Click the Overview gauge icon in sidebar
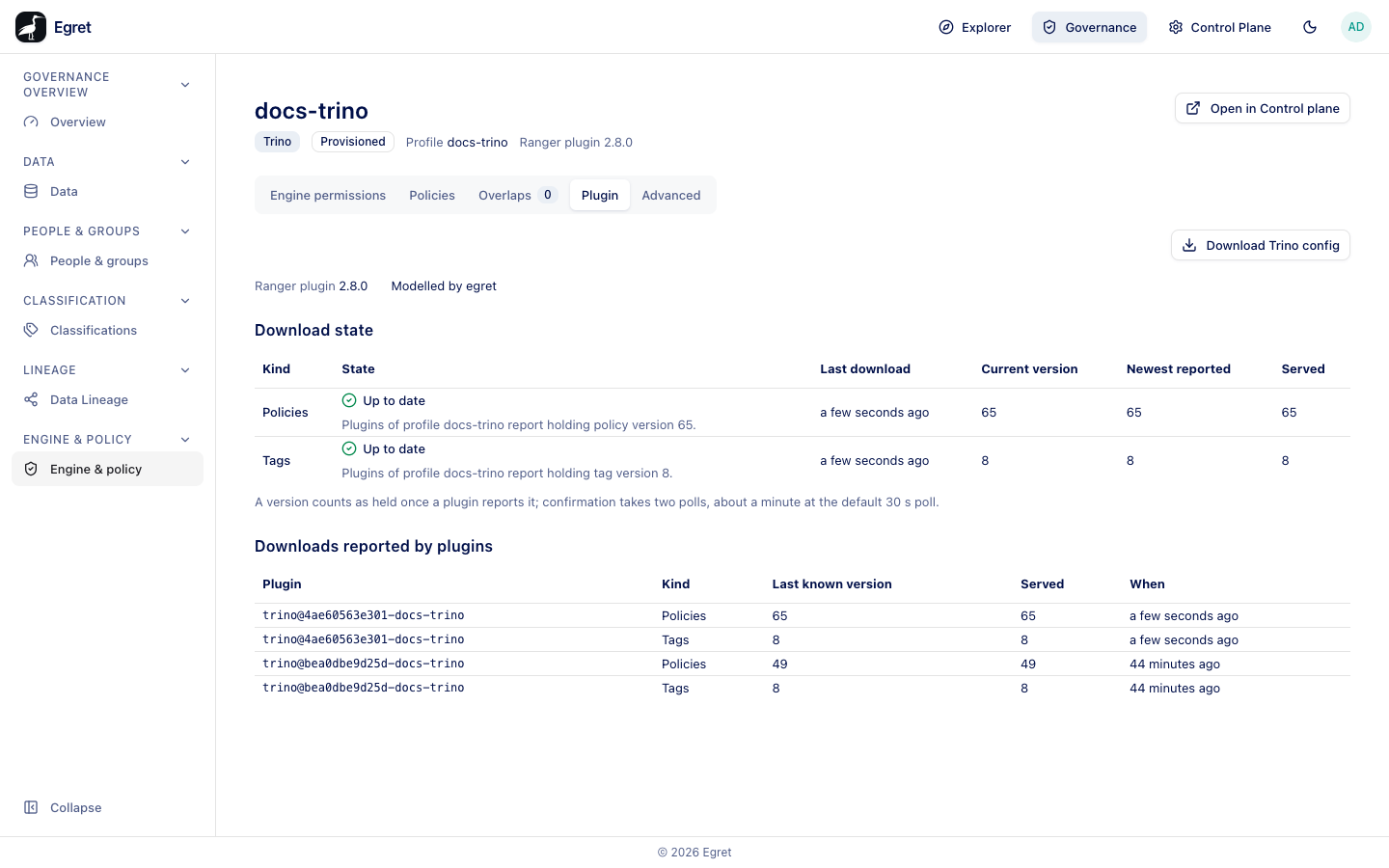 [x=31, y=122]
